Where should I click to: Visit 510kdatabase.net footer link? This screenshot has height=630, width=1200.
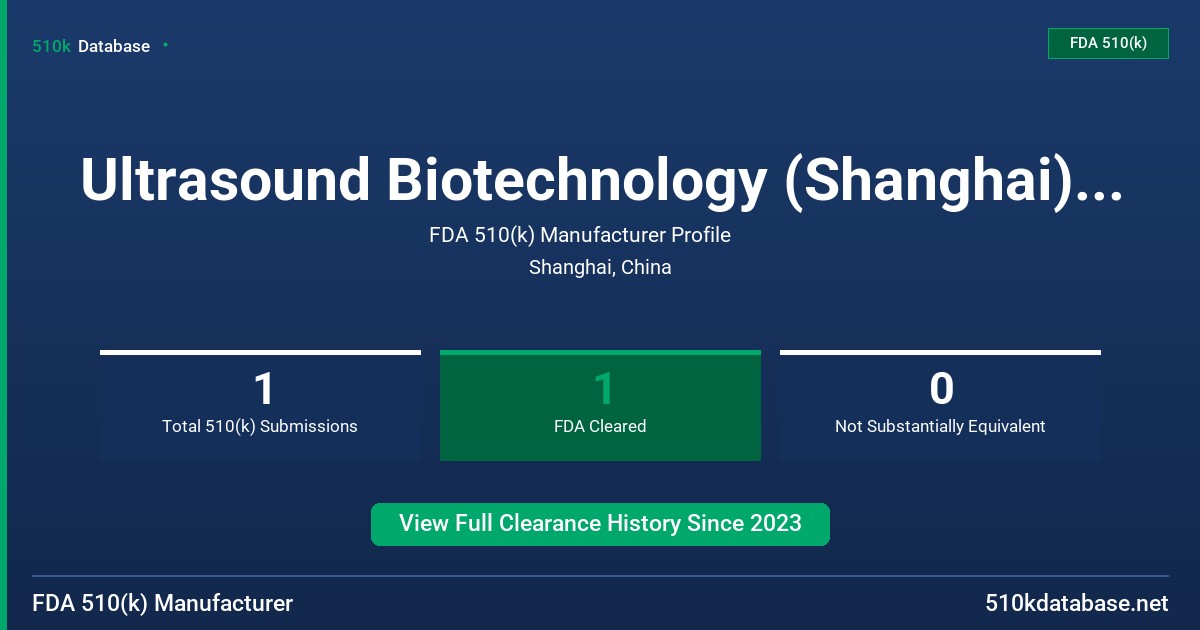click(x=1076, y=603)
